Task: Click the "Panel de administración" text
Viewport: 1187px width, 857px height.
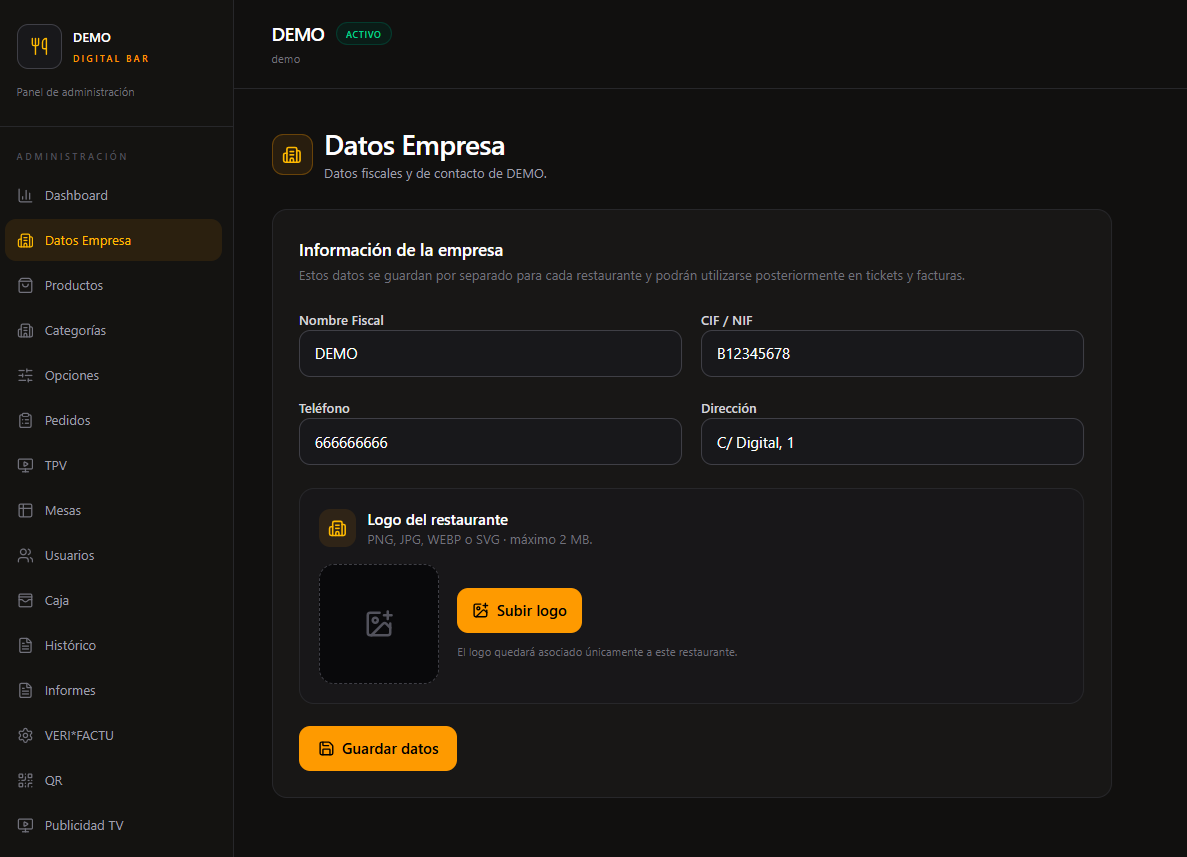Action: pos(76,92)
